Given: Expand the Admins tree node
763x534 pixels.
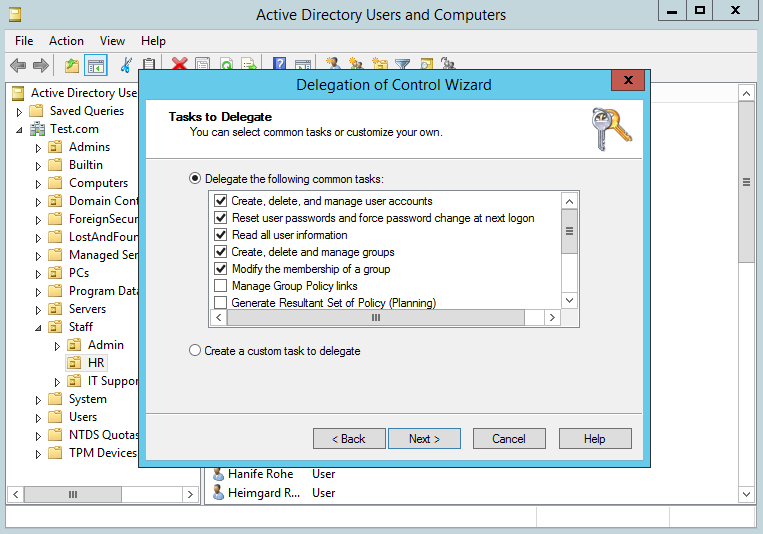Looking at the screenshot, I should point(38,148).
